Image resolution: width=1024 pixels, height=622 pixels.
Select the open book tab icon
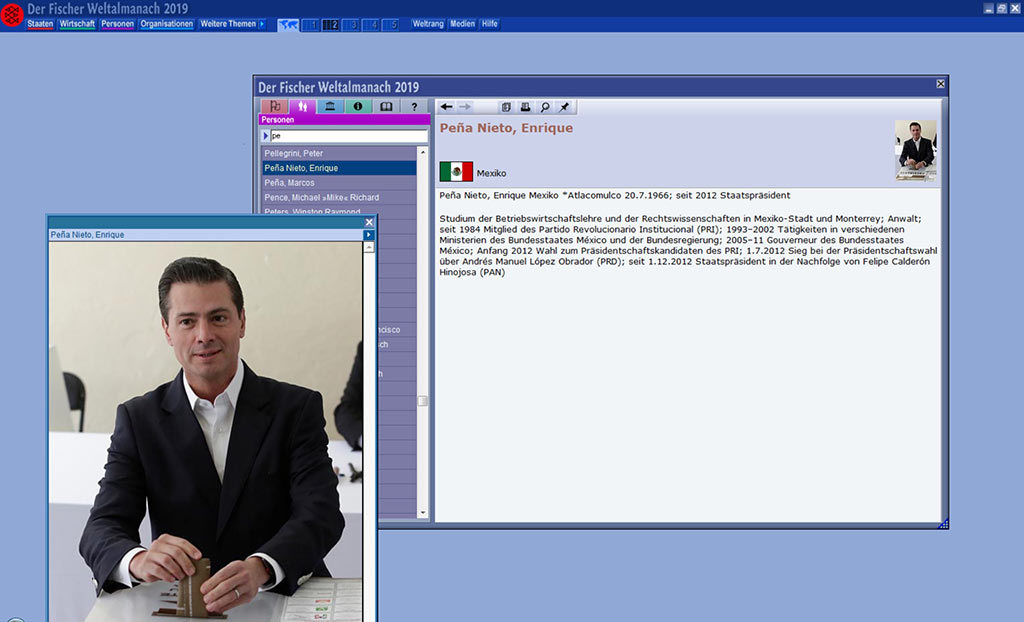(x=386, y=106)
